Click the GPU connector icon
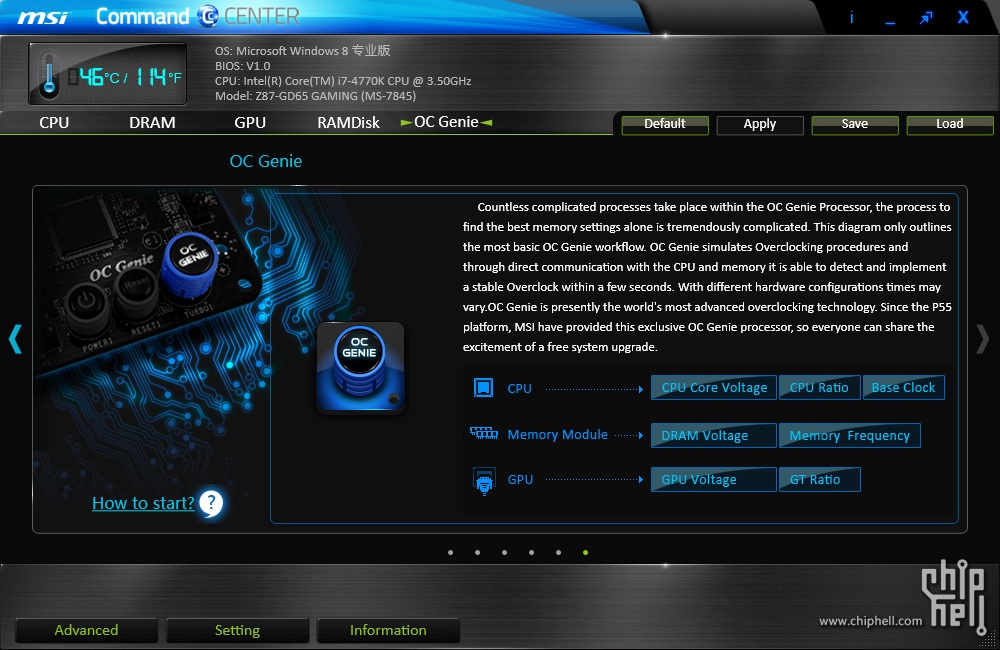The image size is (1000, 650). pos(484,481)
